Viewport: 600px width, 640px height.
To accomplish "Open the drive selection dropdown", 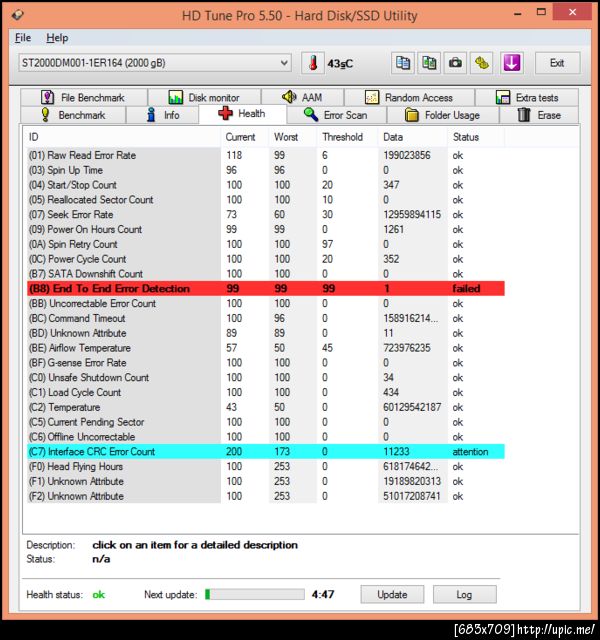I will coord(155,63).
